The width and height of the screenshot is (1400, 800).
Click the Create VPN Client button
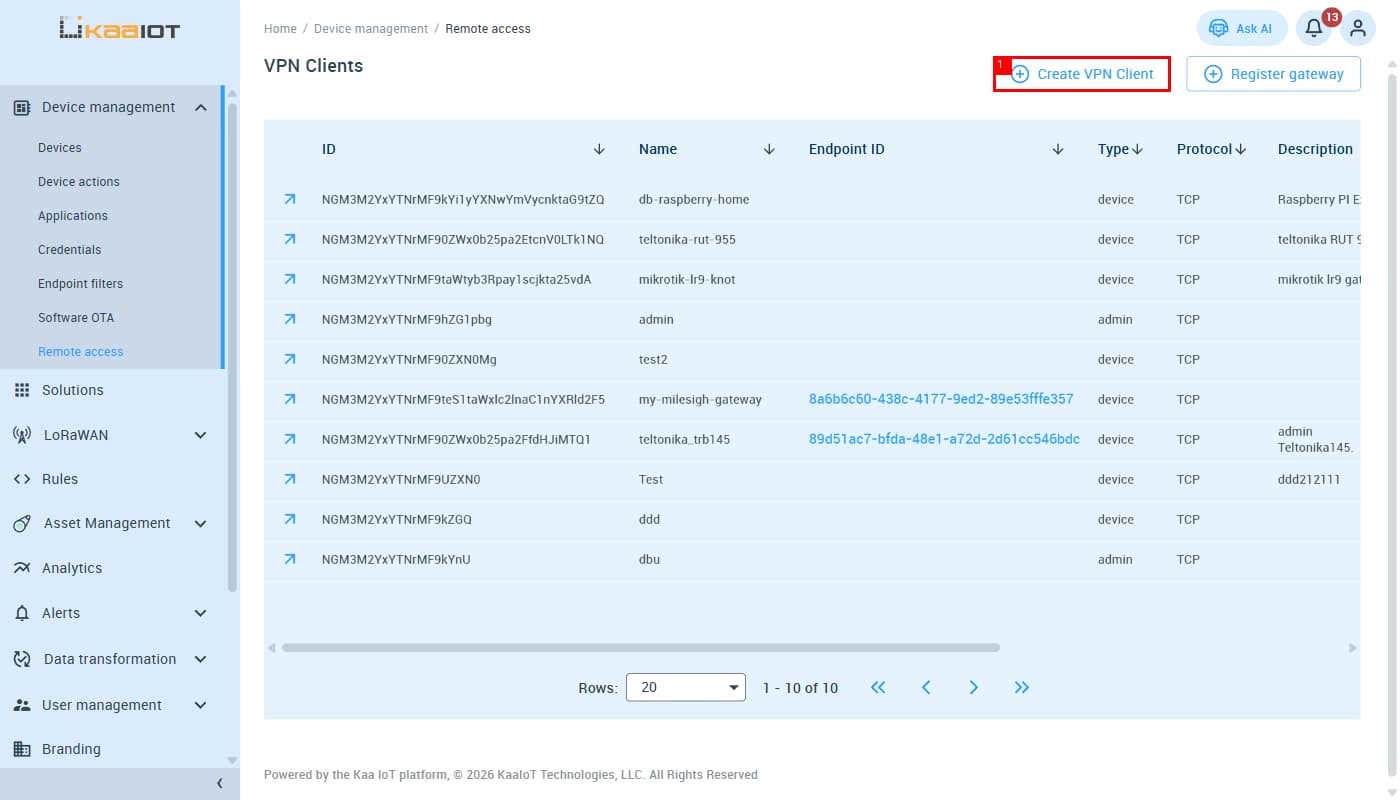coord(1082,74)
